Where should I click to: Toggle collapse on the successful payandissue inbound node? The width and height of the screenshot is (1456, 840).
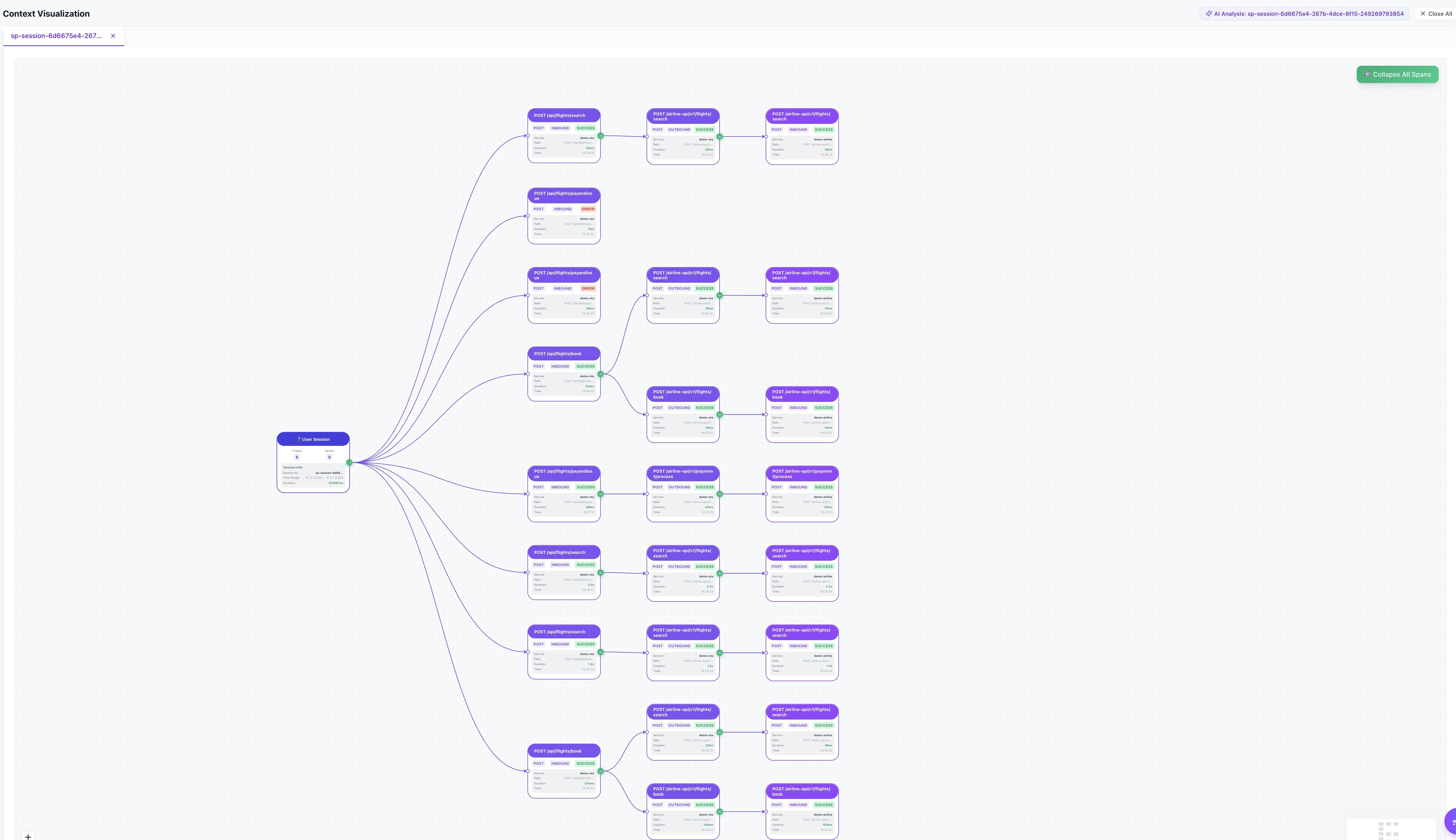pos(600,494)
